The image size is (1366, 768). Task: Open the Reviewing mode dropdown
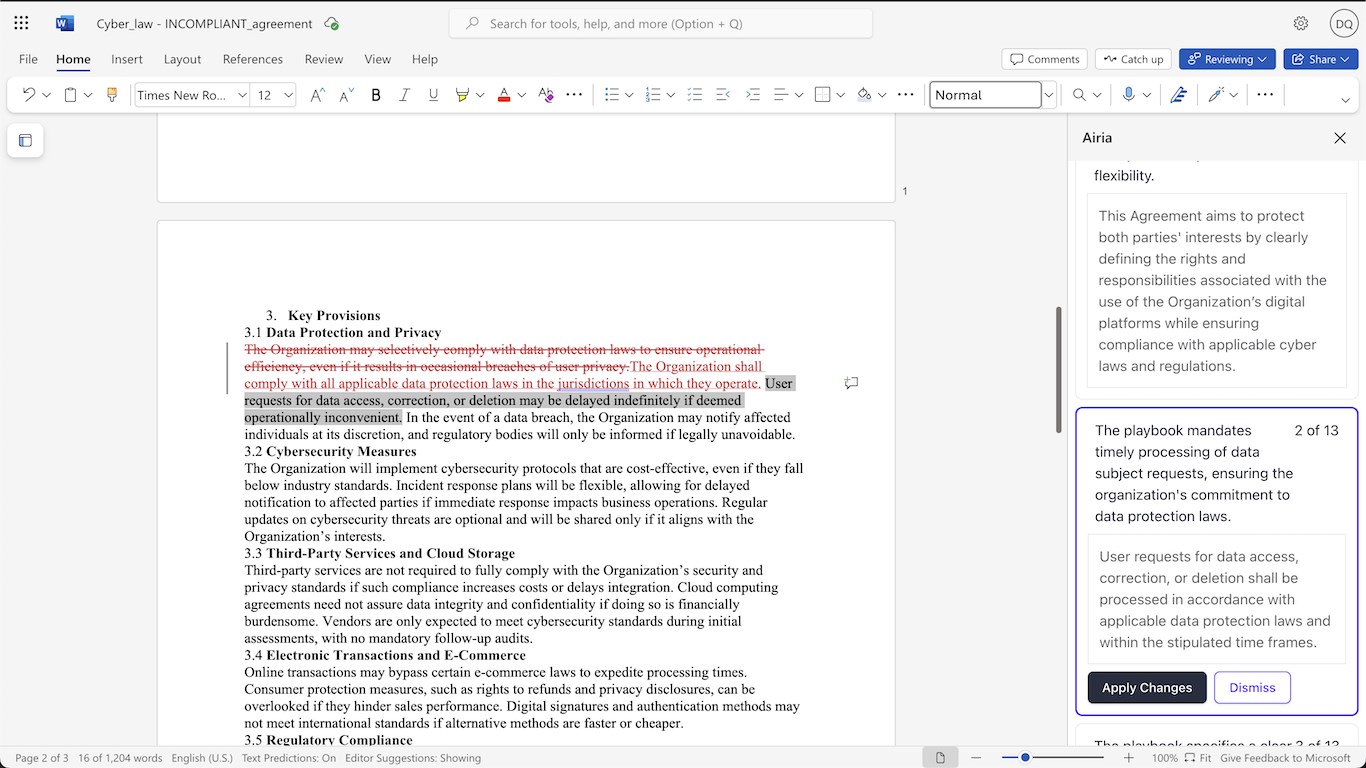[1227, 59]
